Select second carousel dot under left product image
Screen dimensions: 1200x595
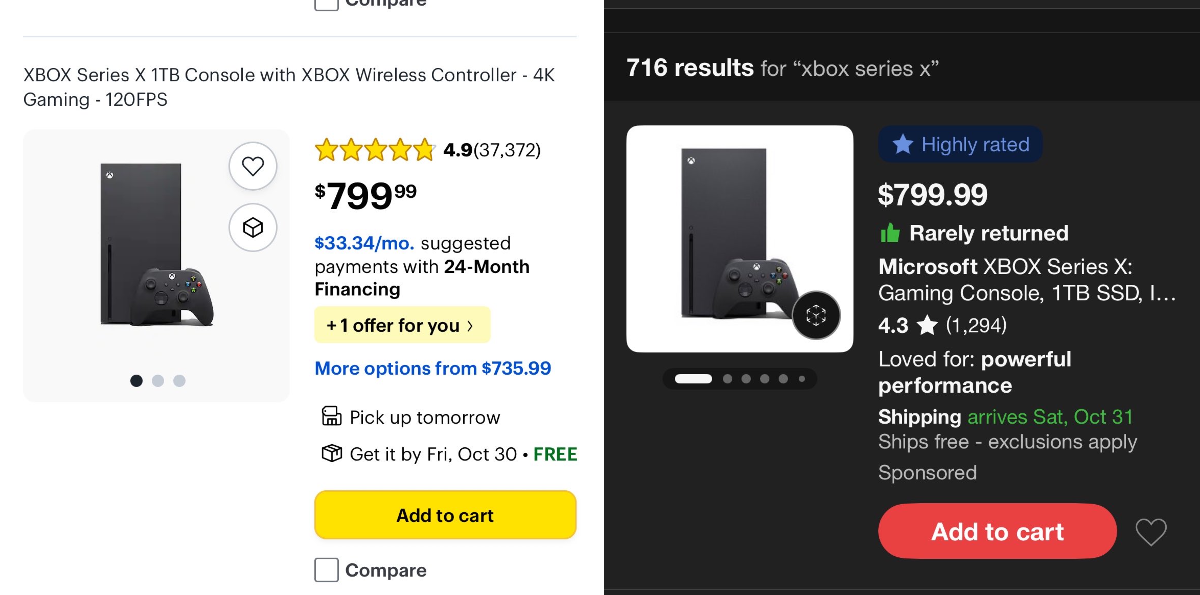pos(158,381)
